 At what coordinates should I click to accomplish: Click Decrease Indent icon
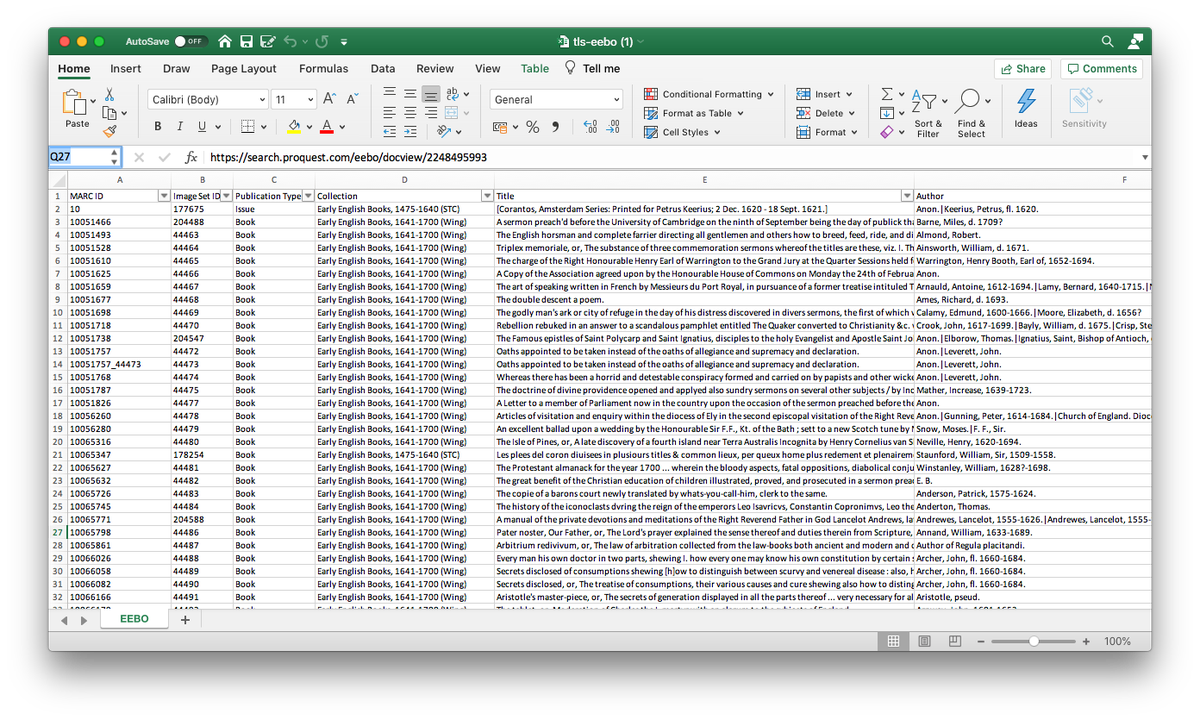[390, 132]
